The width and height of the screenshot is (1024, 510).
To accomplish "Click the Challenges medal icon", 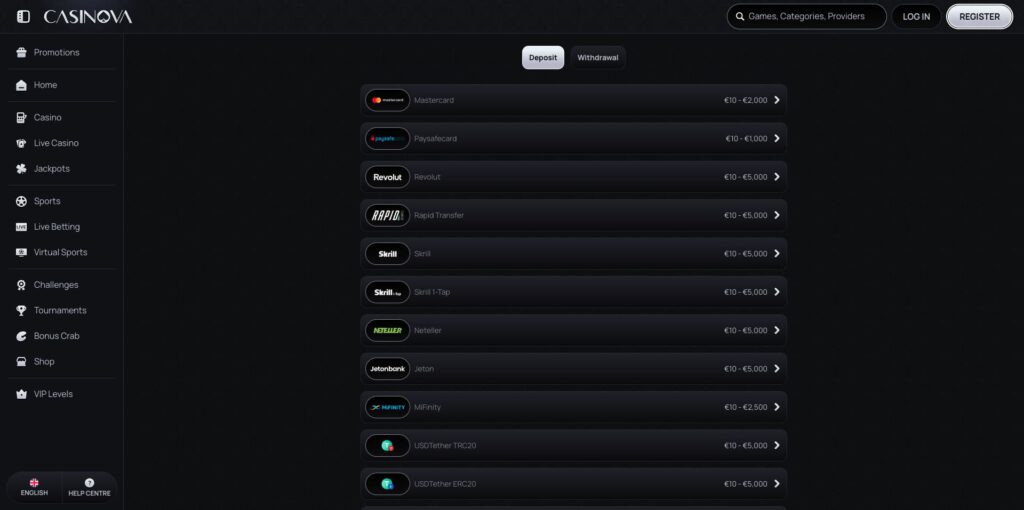I will click(22, 285).
